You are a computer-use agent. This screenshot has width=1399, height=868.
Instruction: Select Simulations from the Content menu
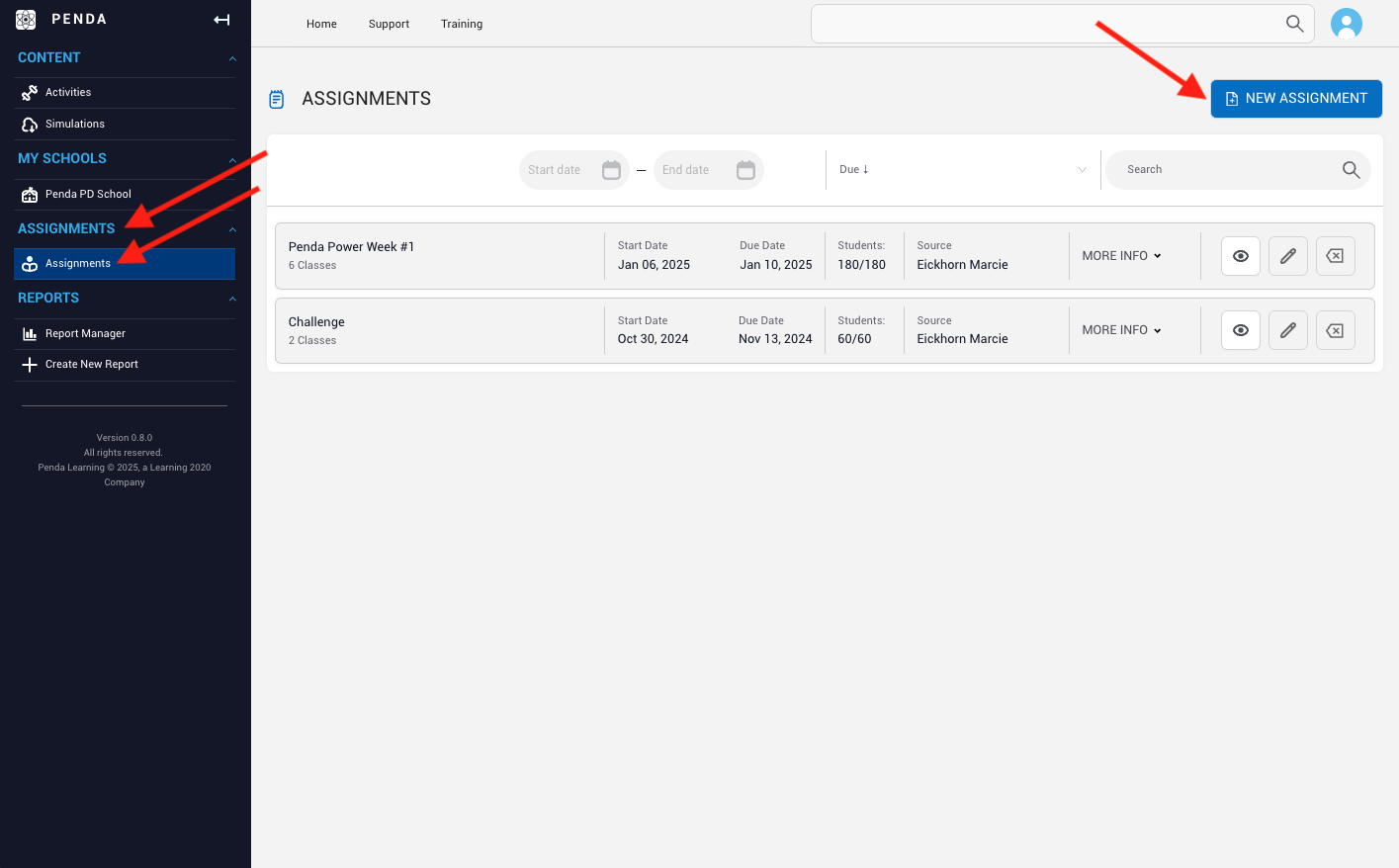73,124
